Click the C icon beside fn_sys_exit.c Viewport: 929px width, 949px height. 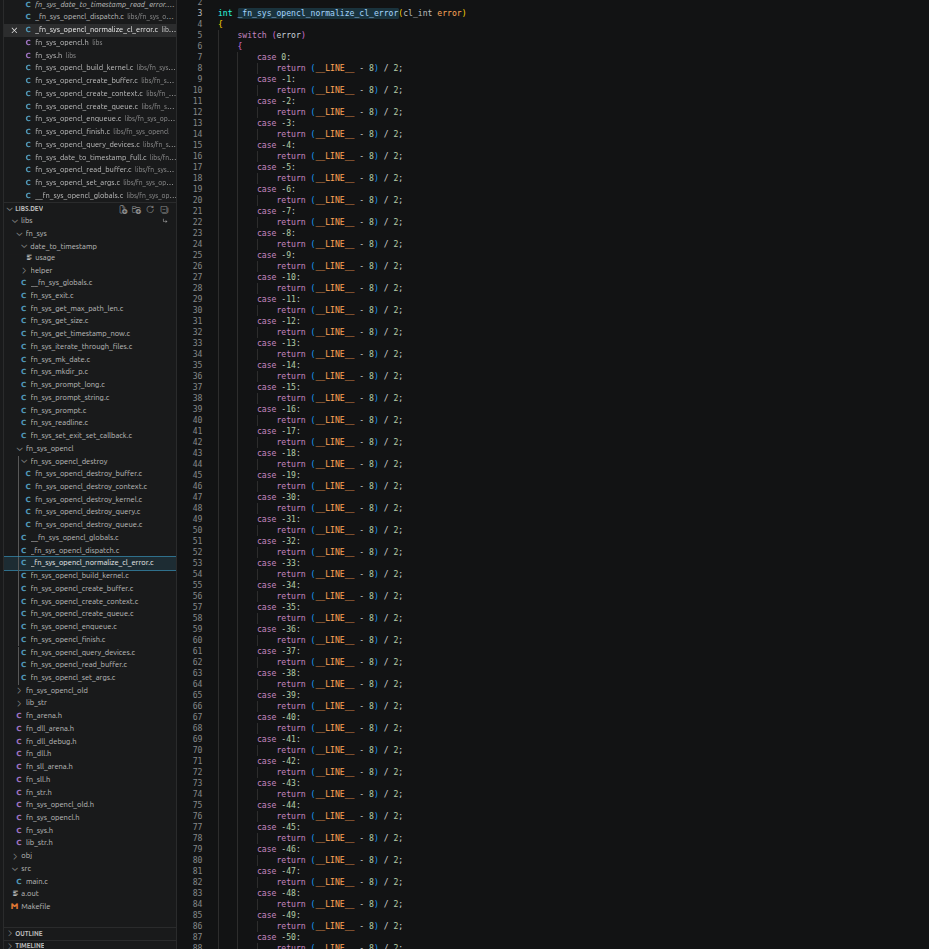tap(24, 295)
